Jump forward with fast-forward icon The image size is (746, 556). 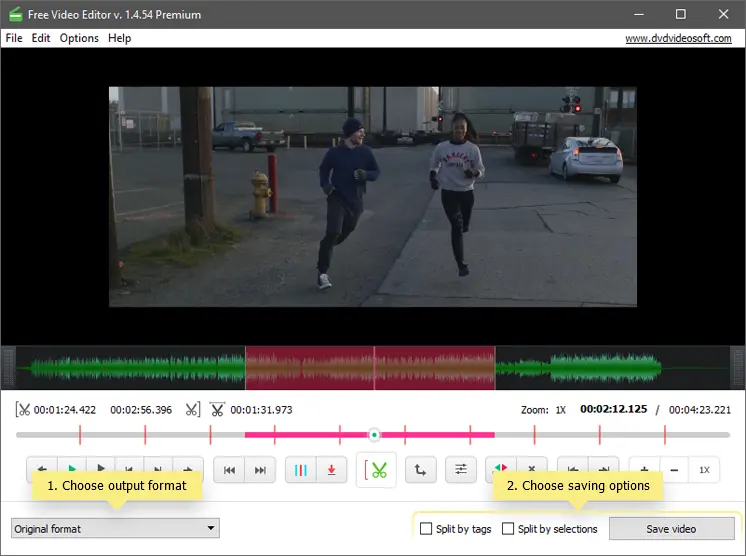260,469
